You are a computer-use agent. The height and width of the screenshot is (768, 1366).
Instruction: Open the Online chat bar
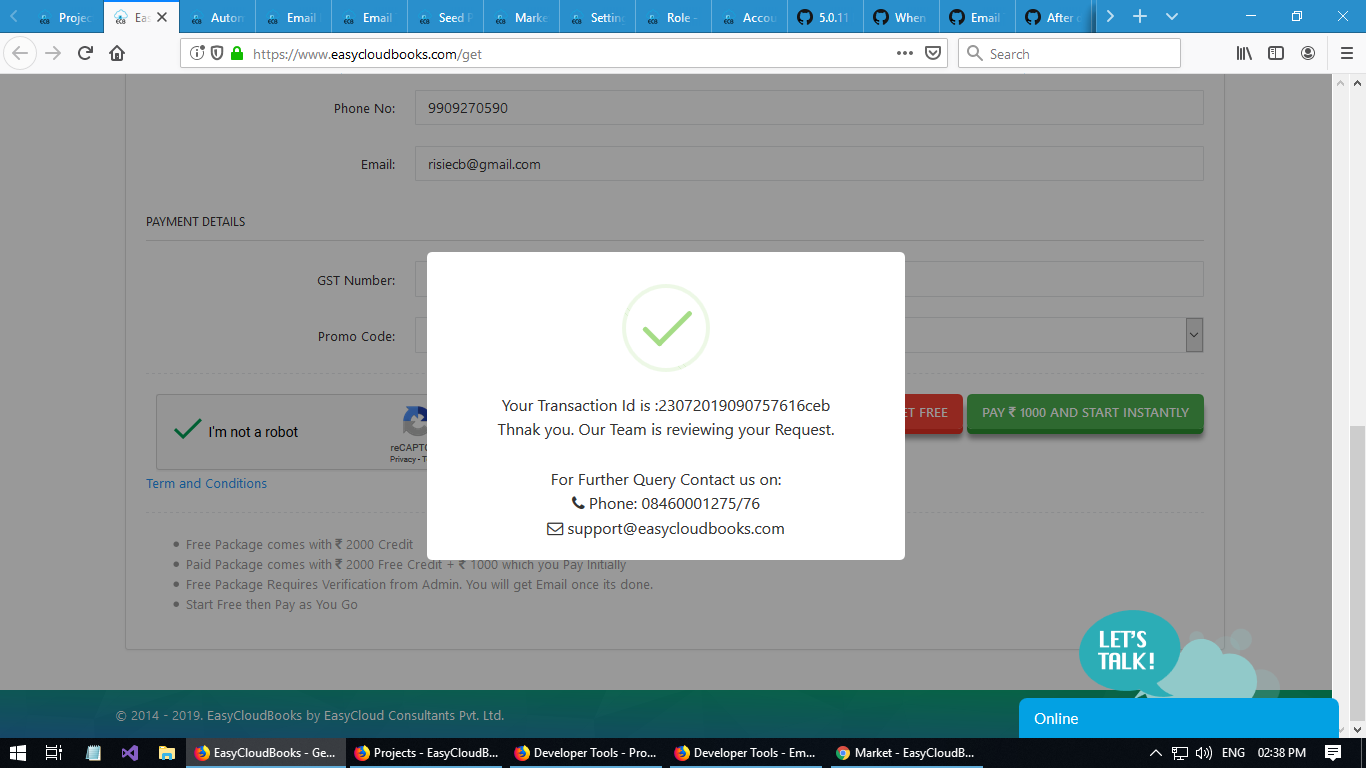pos(1178,718)
